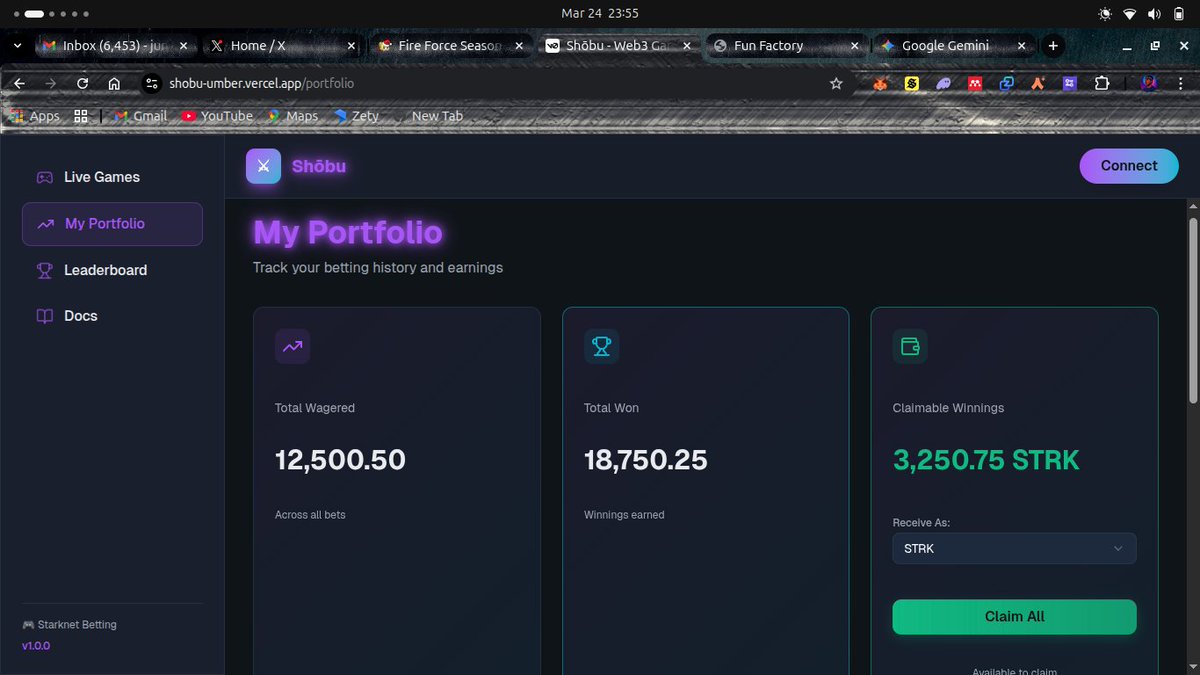Open the purple square extension icon
This screenshot has height=675, width=1200.
click(1069, 84)
